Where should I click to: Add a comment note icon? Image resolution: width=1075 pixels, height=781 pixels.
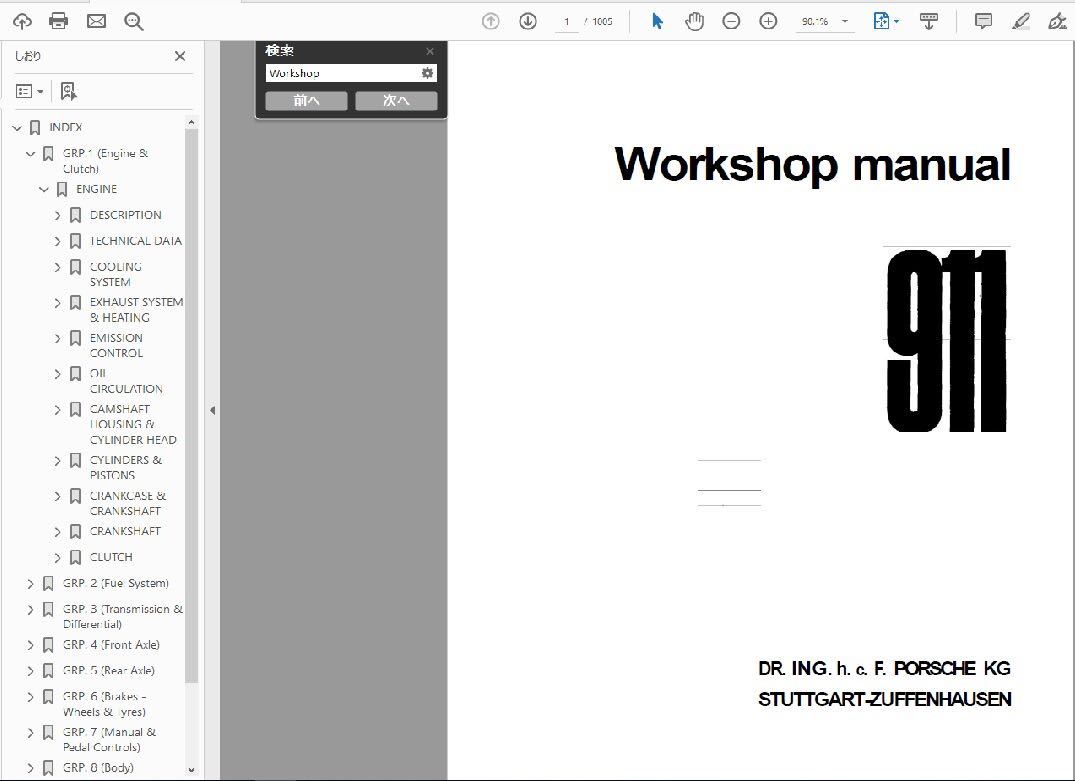click(983, 21)
